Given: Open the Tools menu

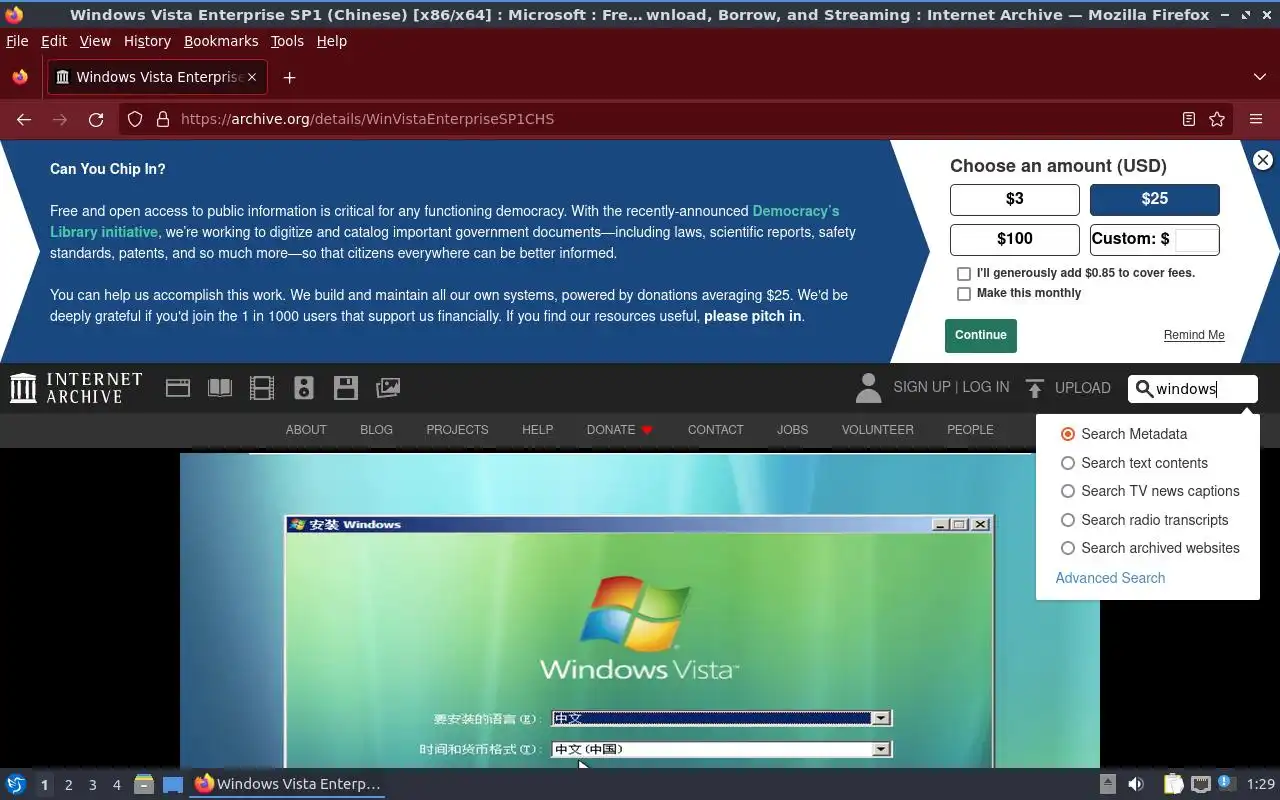Looking at the screenshot, I should coord(287,41).
